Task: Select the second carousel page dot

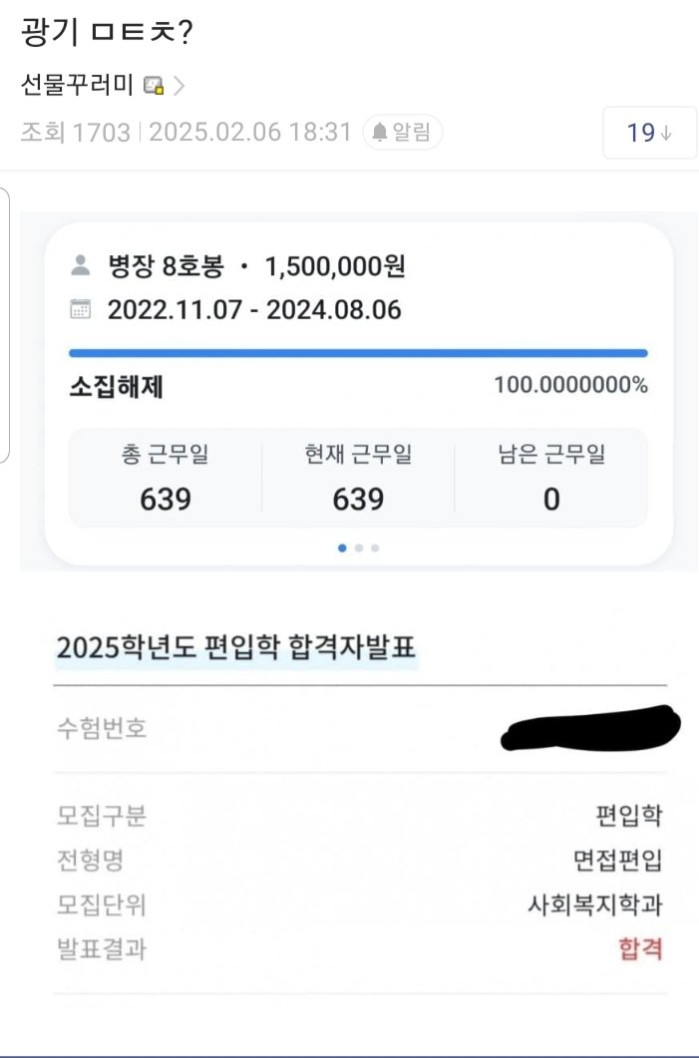Action: (358, 547)
